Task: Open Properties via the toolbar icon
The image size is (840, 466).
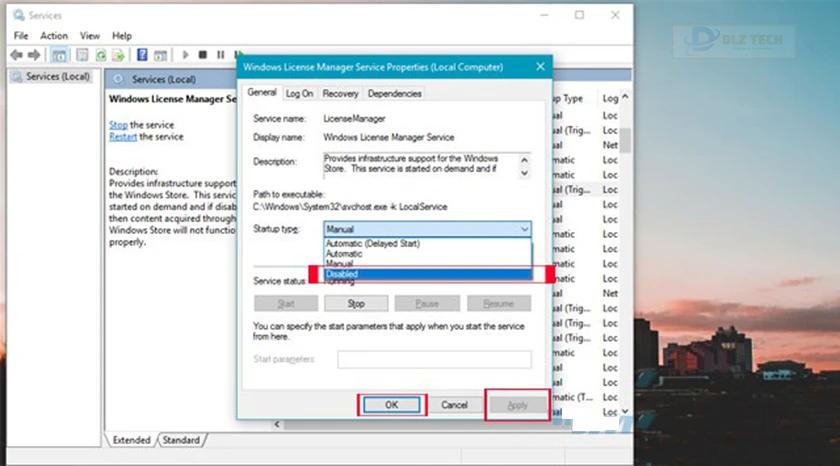Action: coord(82,55)
